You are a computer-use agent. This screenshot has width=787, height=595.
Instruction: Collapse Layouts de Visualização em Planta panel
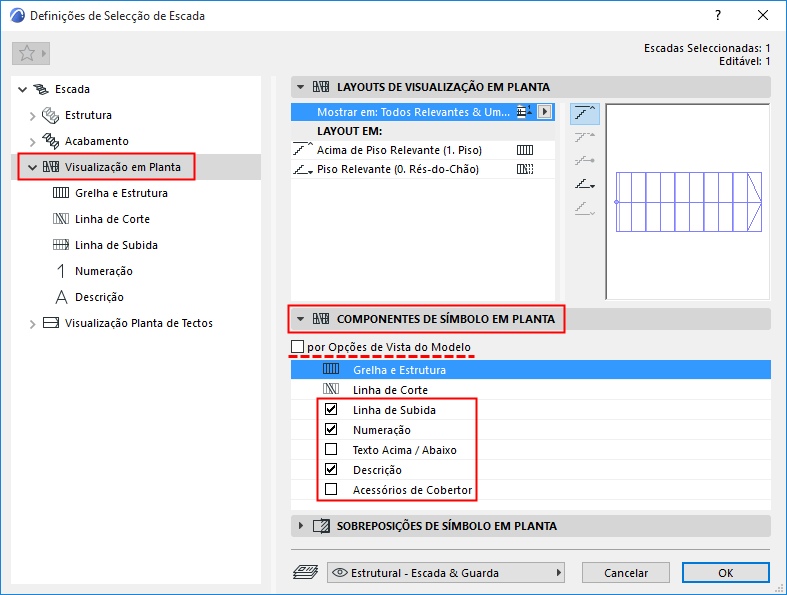300,87
